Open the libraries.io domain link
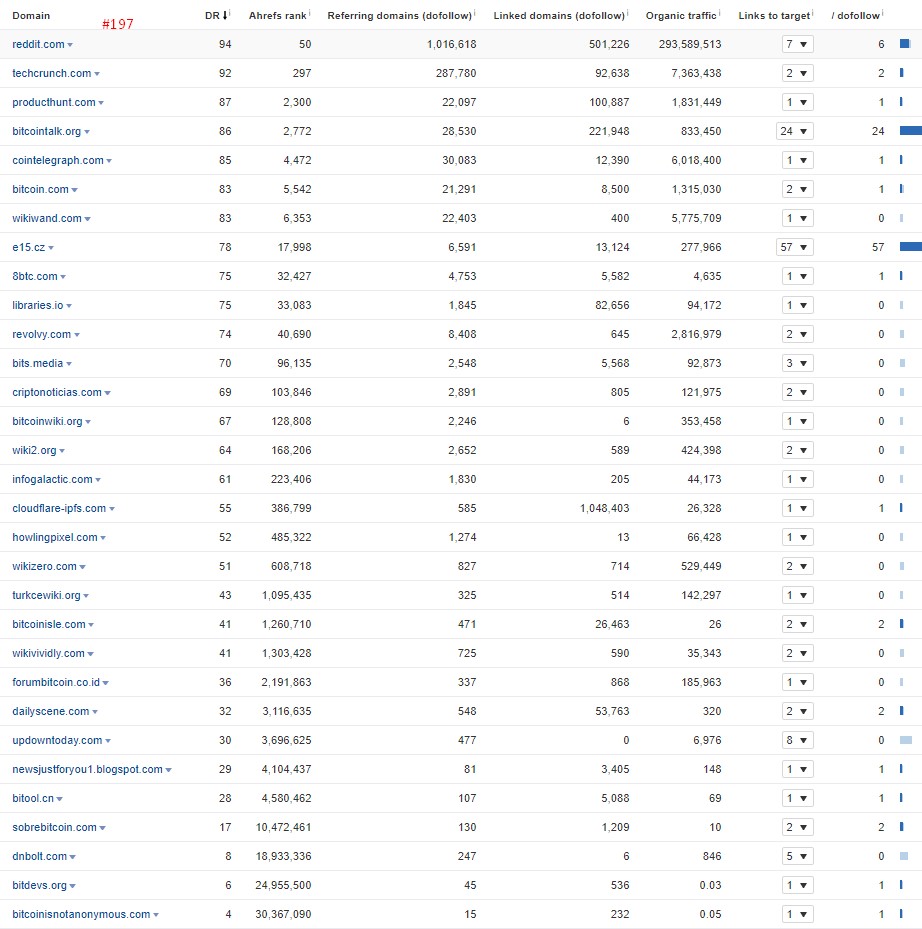The image size is (922, 929). (x=37, y=306)
